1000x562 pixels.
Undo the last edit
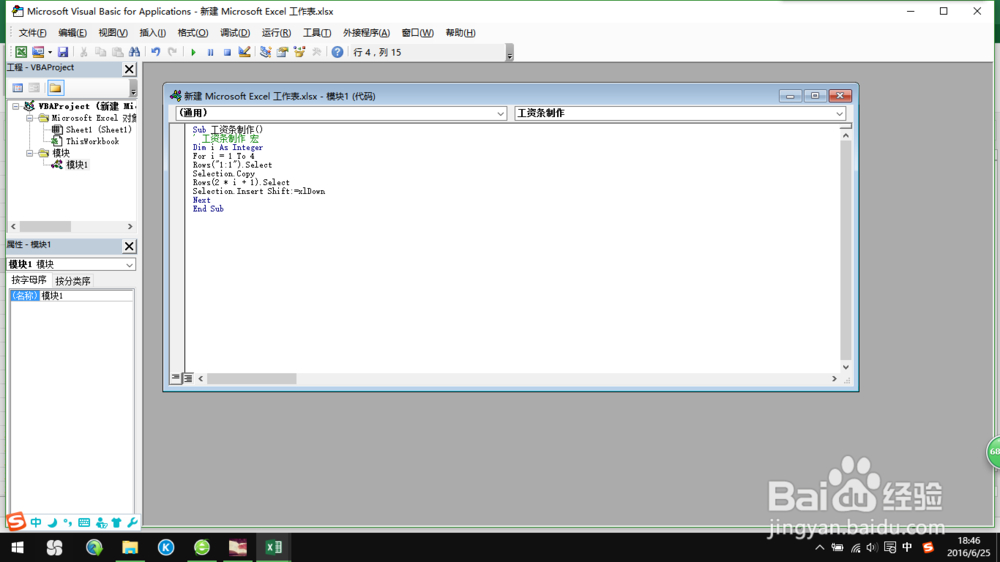pos(156,52)
